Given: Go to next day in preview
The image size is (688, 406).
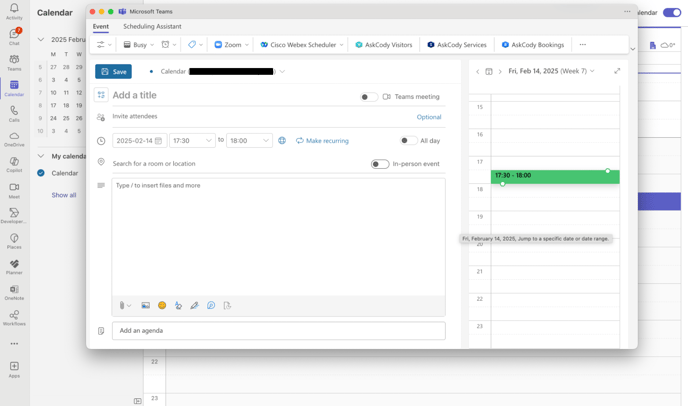Looking at the screenshot, I should click(500, 72).
